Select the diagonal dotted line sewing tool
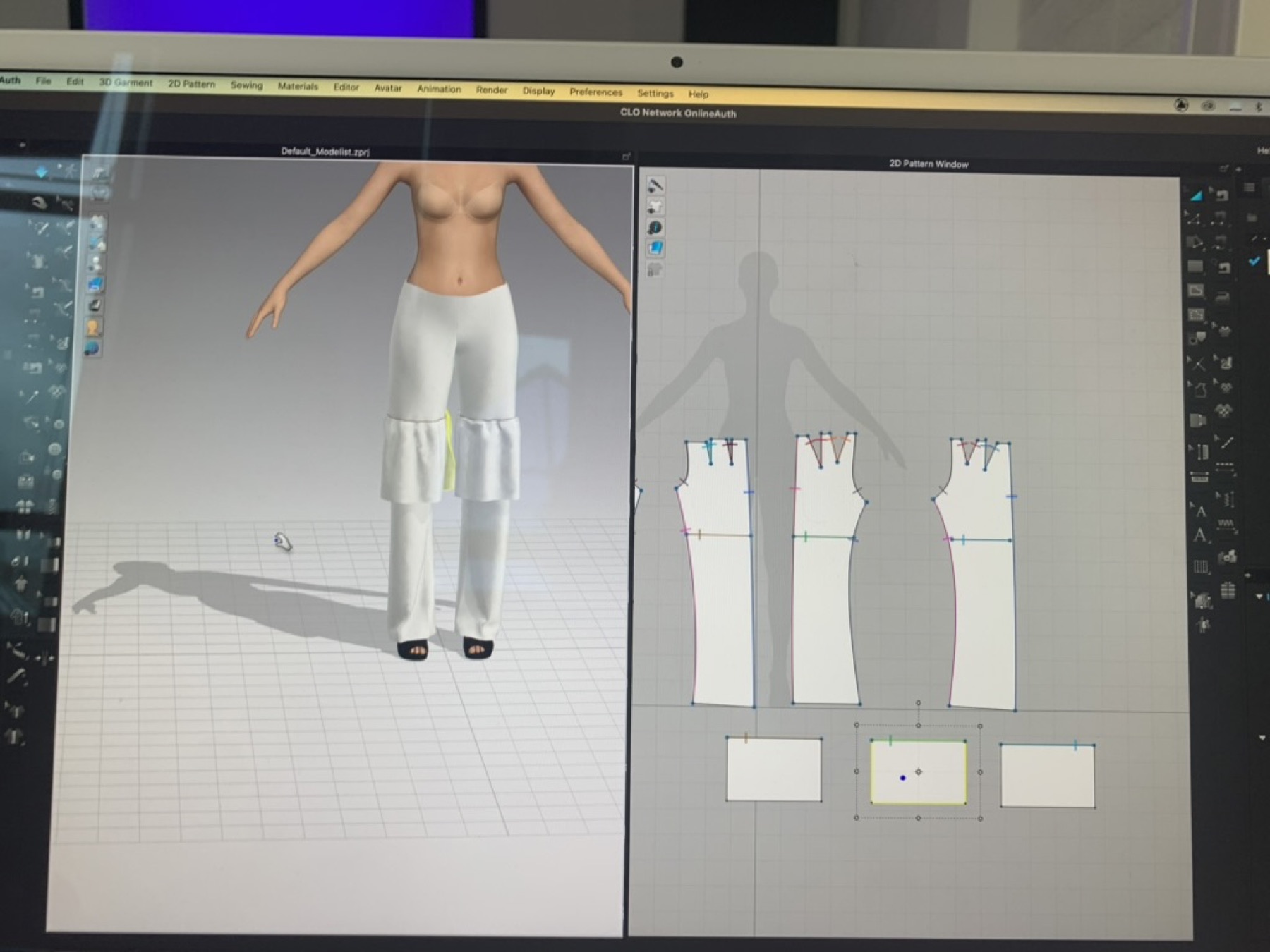 pyautogui.click(x=1226, y=443)
